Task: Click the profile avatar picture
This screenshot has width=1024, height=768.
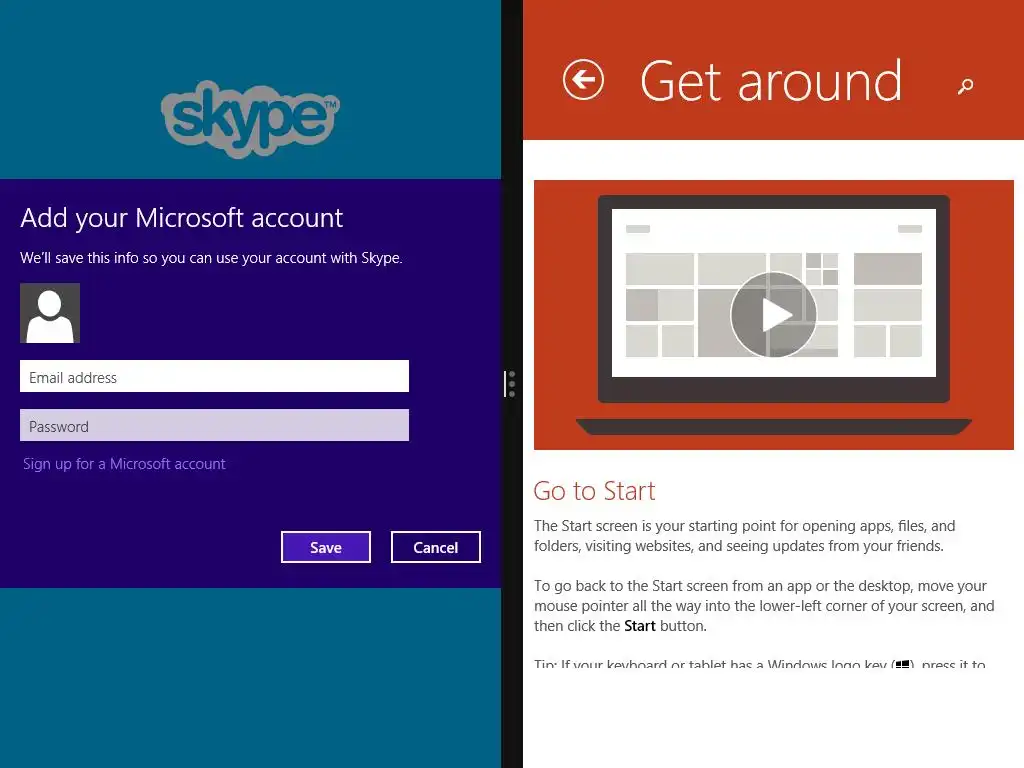Action: pos(50,313)
